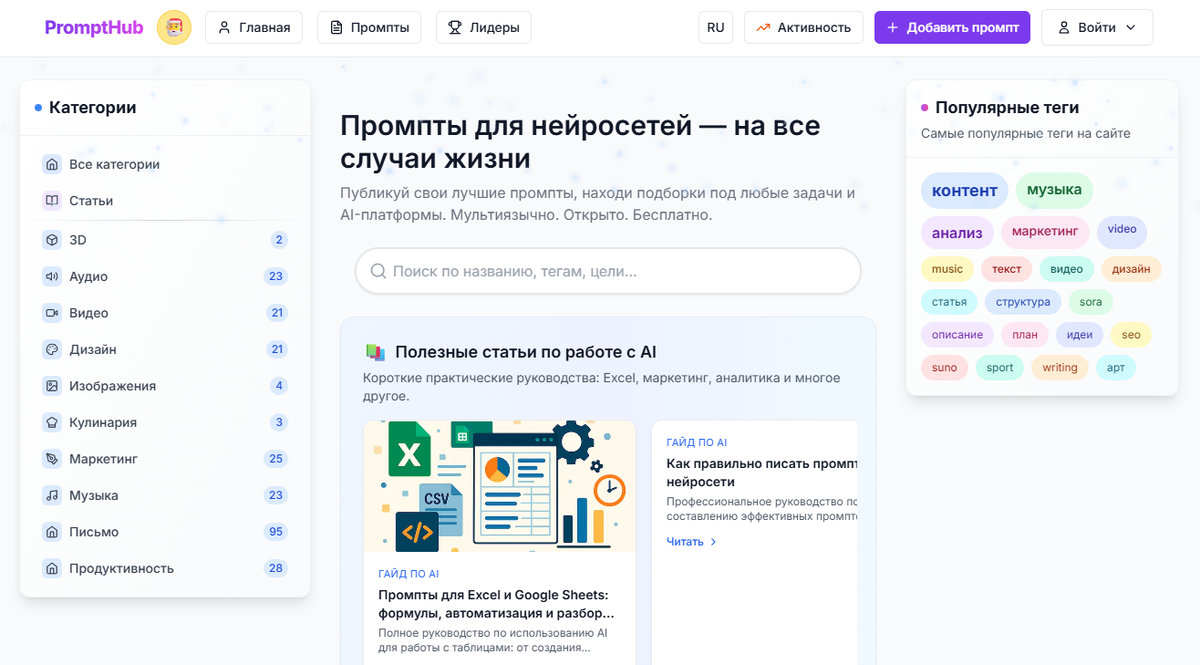Click the Кулинария chef hat icon
The width and height of the screenshot is (1200, 665).
pyautogui.click(x=52, y=422)
